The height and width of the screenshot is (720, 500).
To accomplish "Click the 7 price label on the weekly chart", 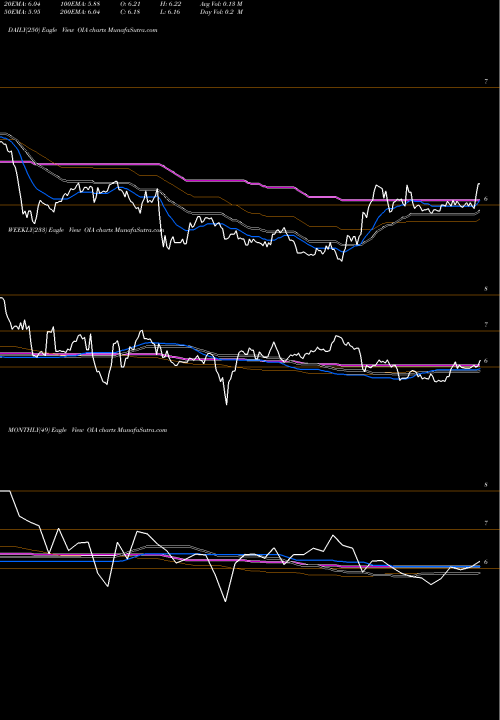I will pyautogui.click(x=486, y=325).
